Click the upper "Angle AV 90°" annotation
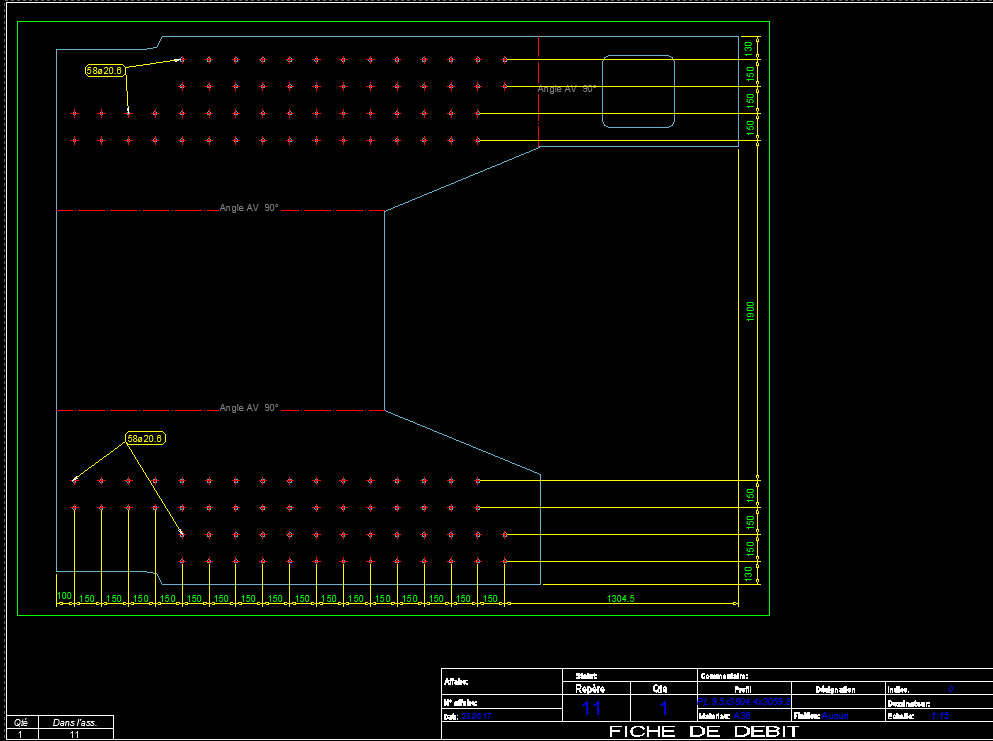 click(x=565, y=89)
